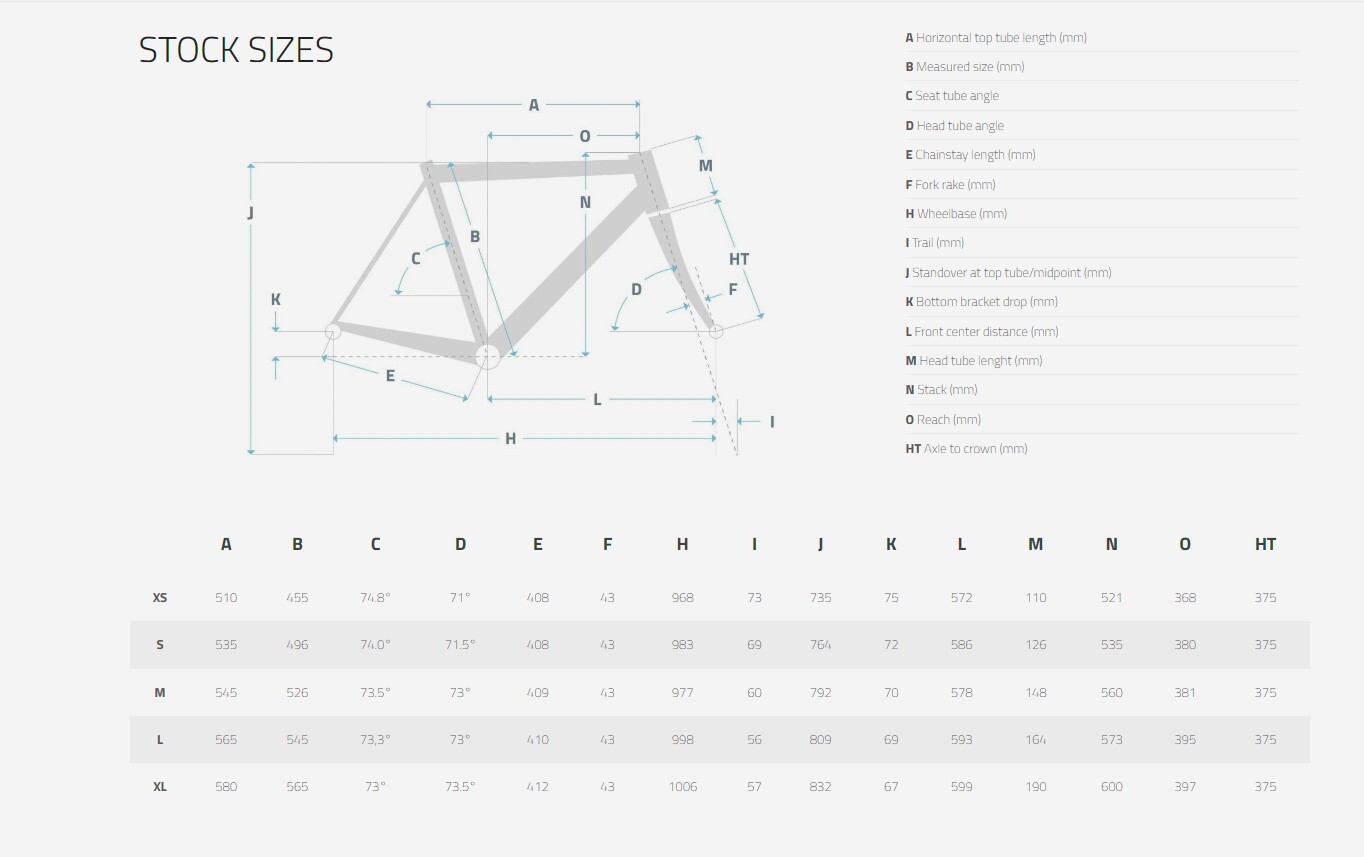Click the 'H Wheelbase (mm)' legend entry
Screen dimensions: 1364x857
click(956, 214)
